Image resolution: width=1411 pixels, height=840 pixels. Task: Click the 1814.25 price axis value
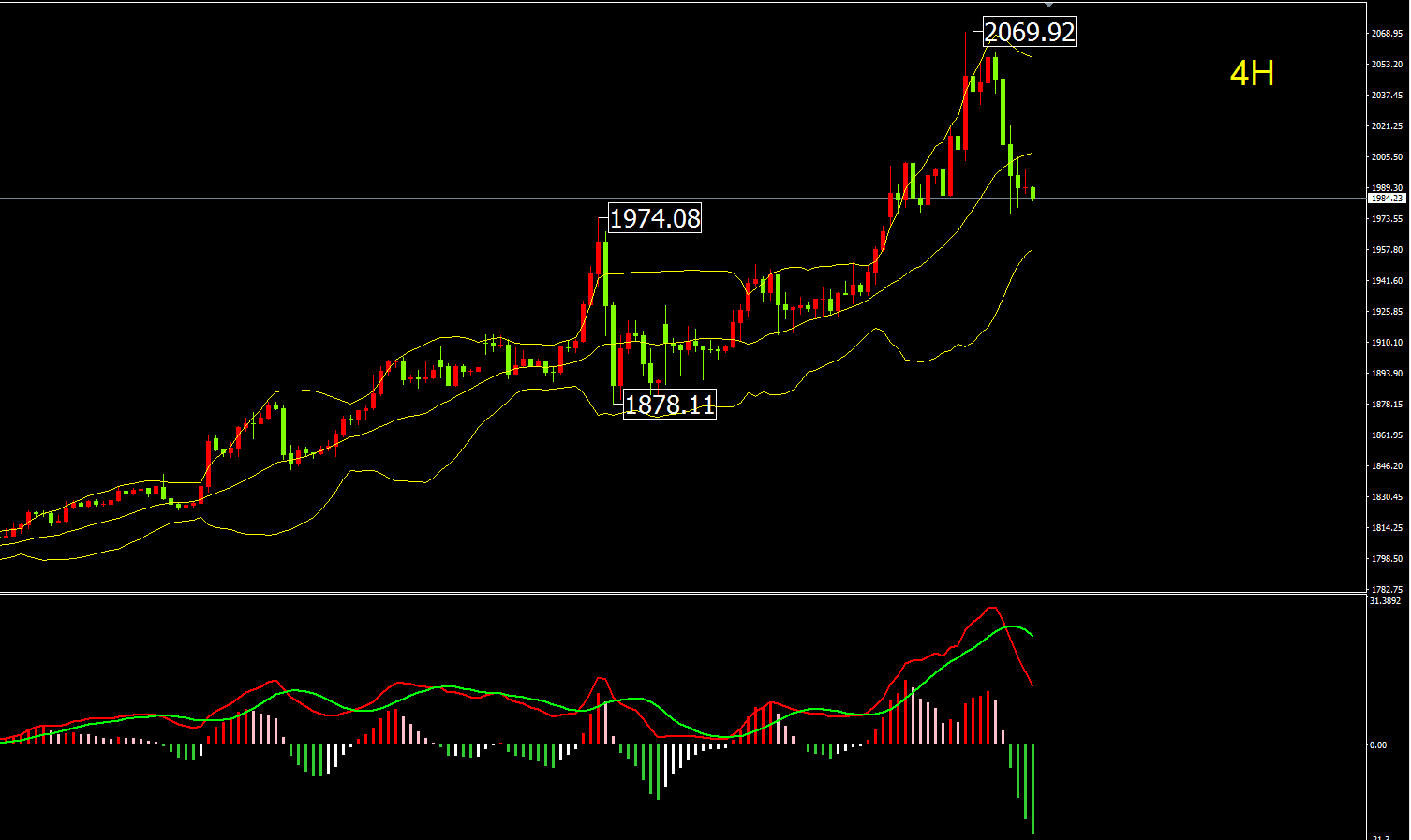click(1387, 528)
